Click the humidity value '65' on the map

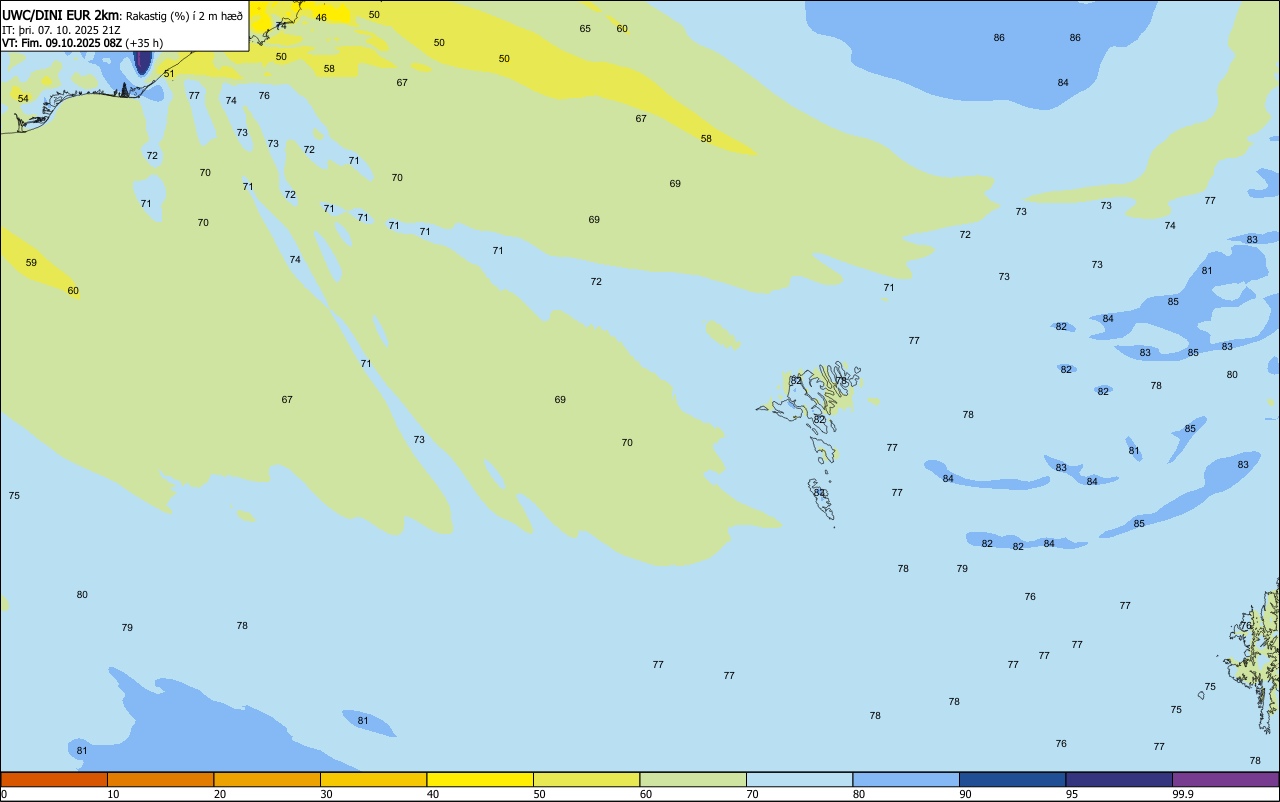[x=585, y=28]
